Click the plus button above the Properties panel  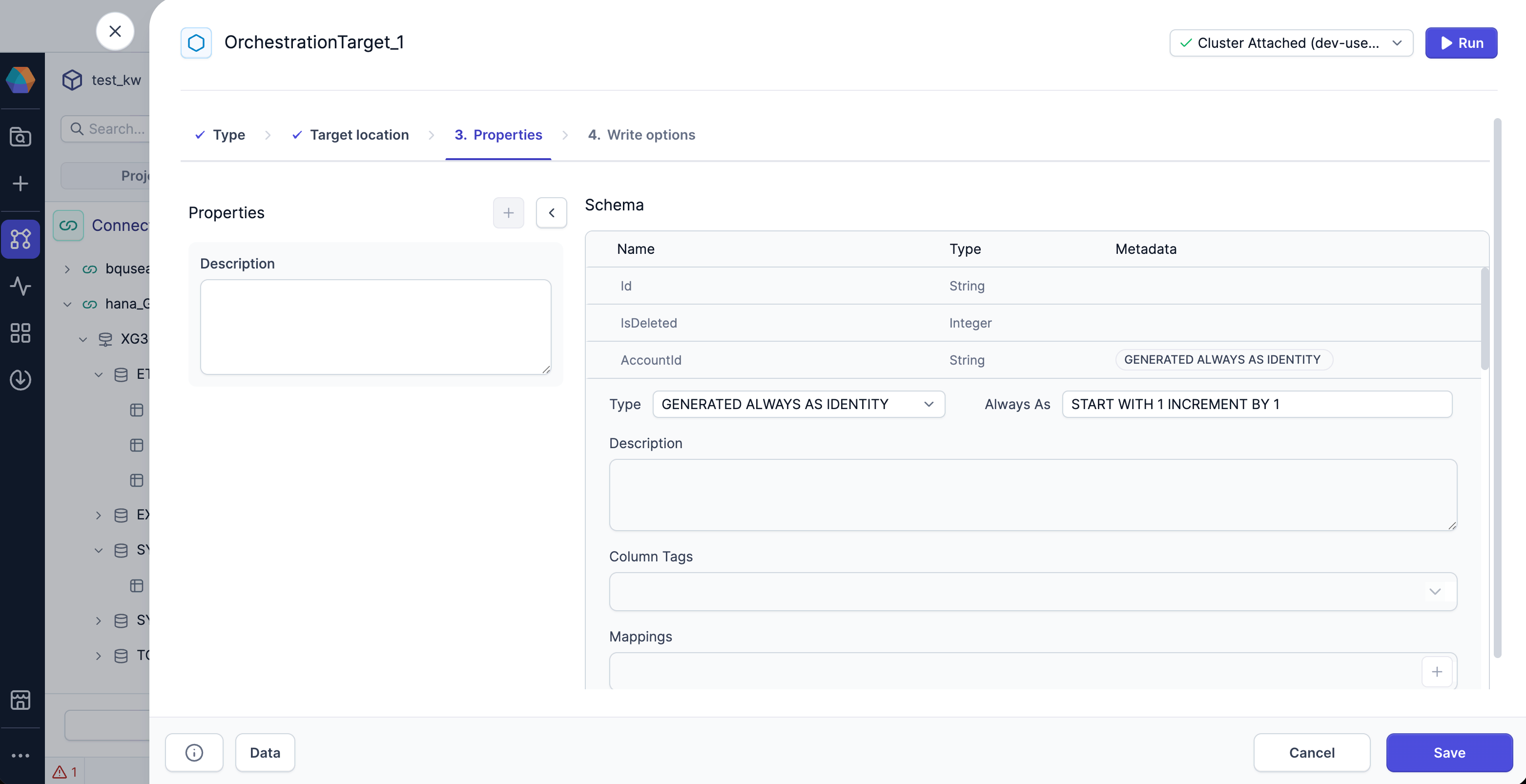pos(508,213)
